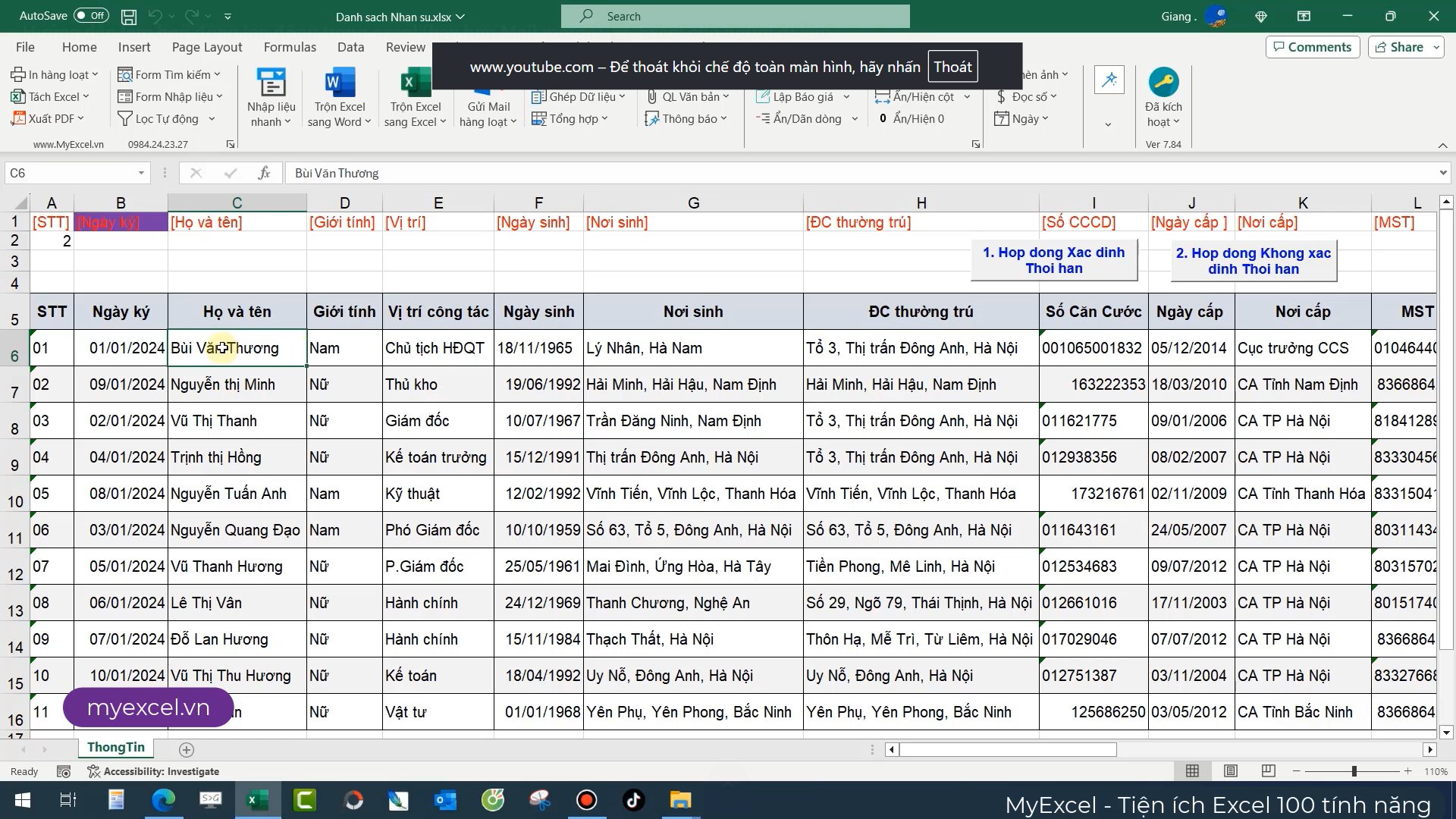Click the zoom slider handle
The image size is (1456, 819).
click(1354, 771)
